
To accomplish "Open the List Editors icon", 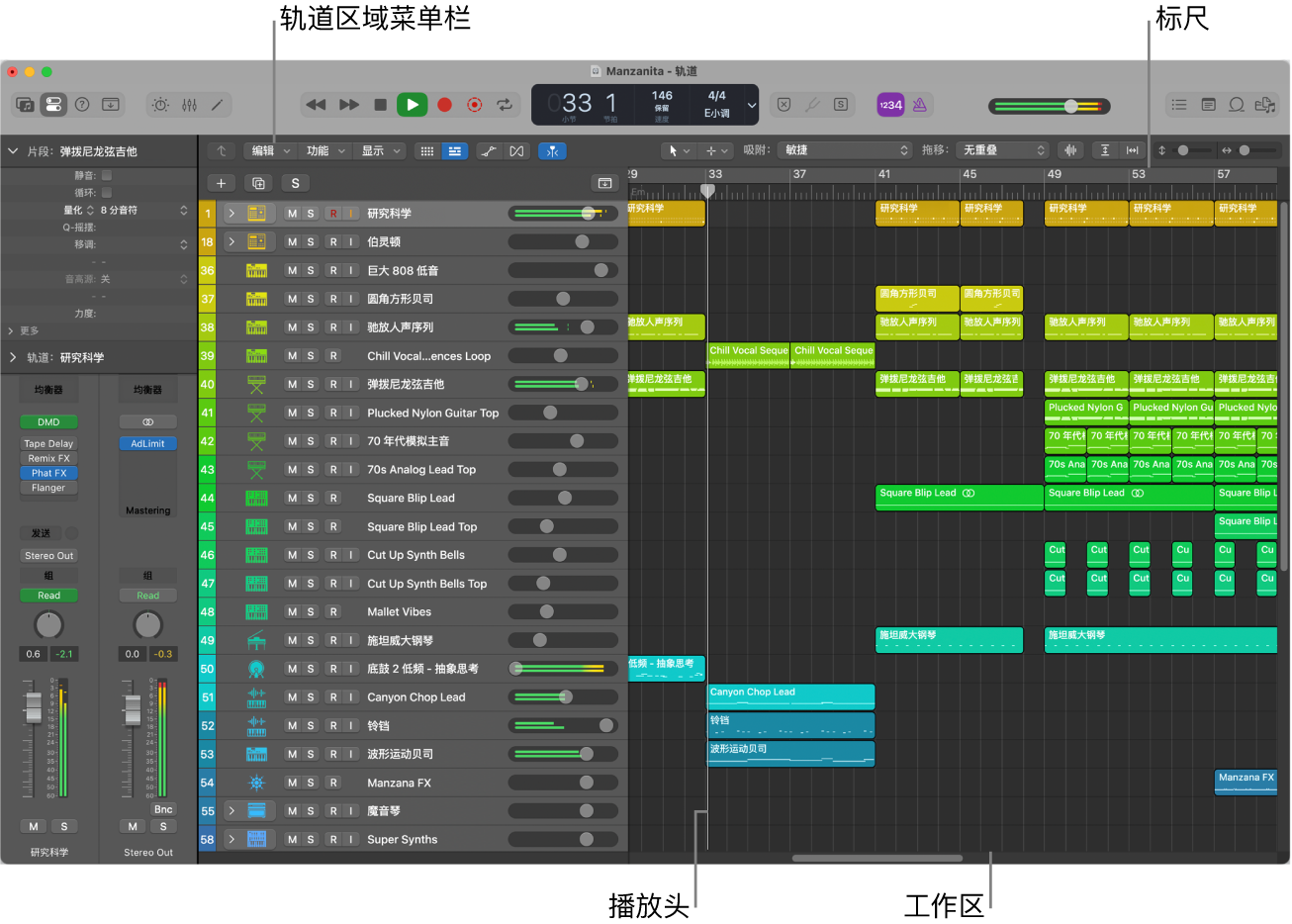I will point(1179,104).
